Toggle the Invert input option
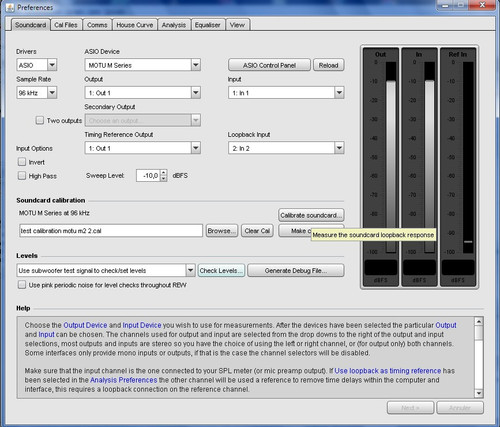Viewport: 500px width, 427px height. pyautogui.click(x=22, y=162)
